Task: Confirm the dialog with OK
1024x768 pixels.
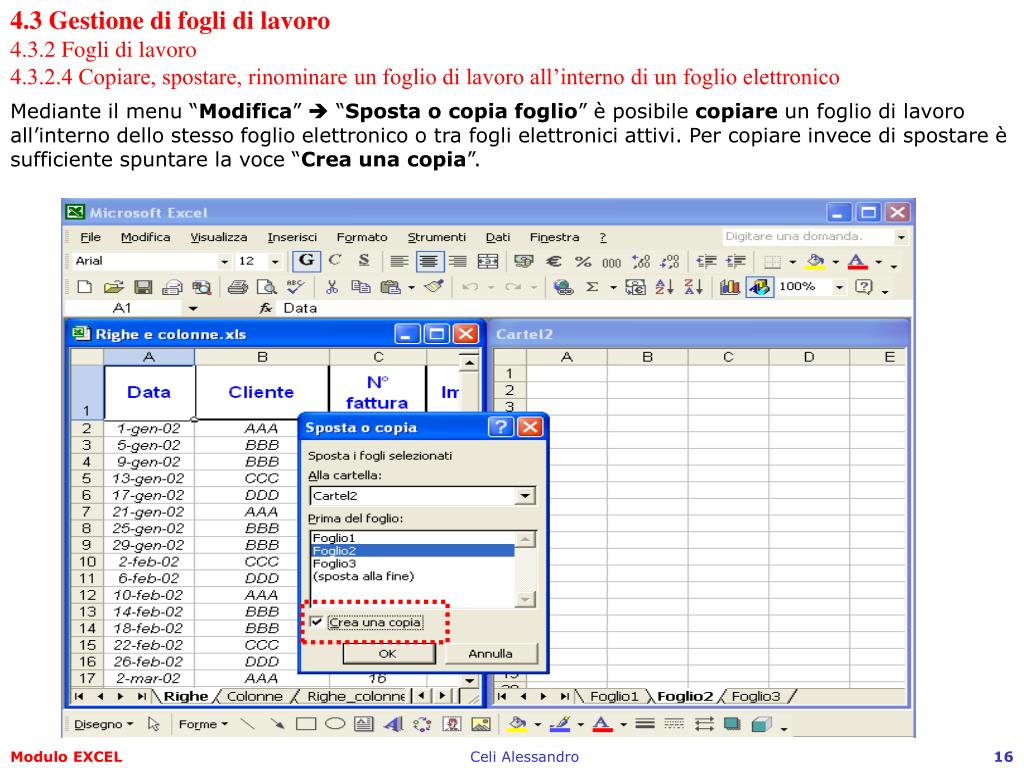Action: [x=388, y=653]
